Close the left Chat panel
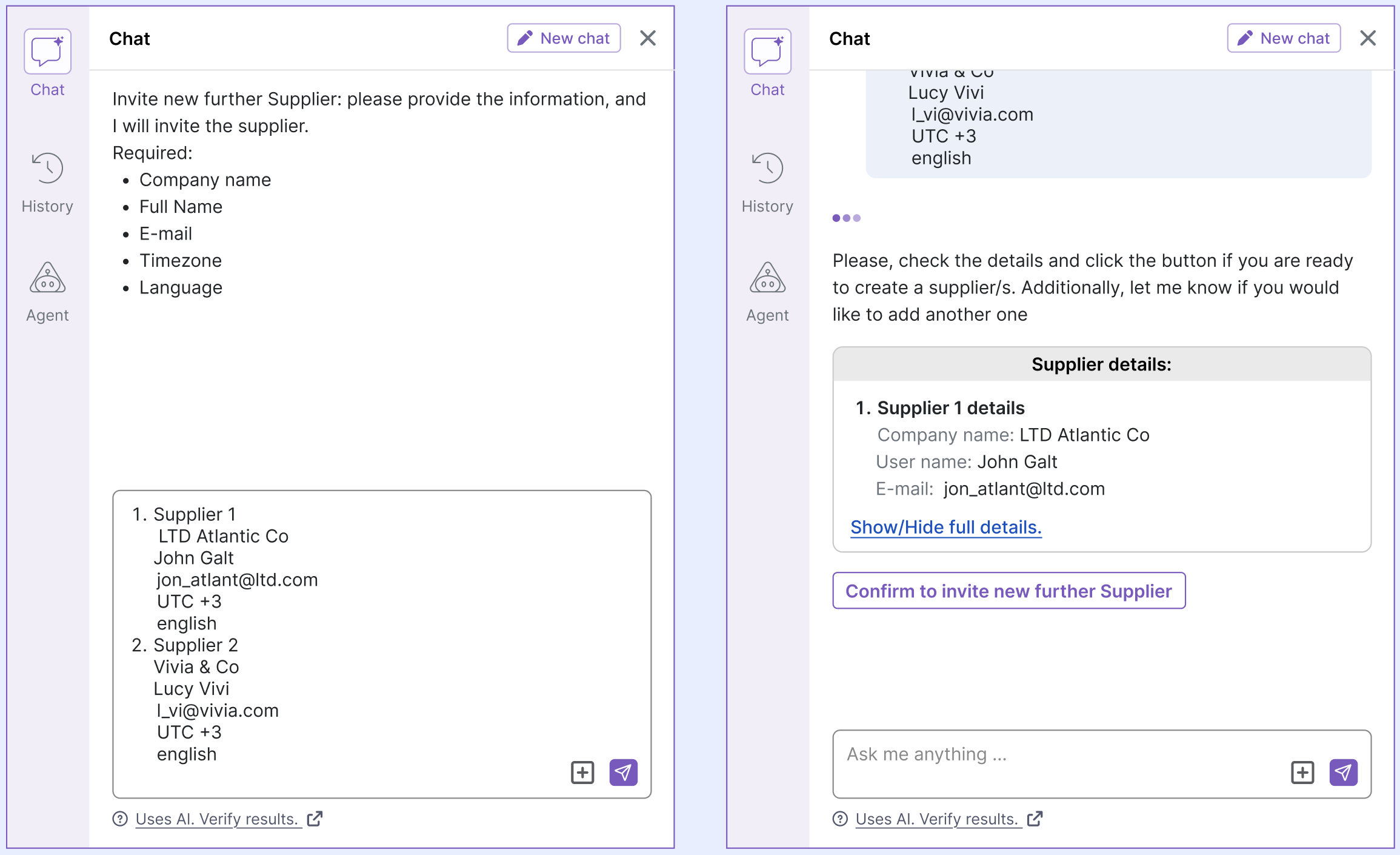Screen dimensions: 1400x855 648,38
